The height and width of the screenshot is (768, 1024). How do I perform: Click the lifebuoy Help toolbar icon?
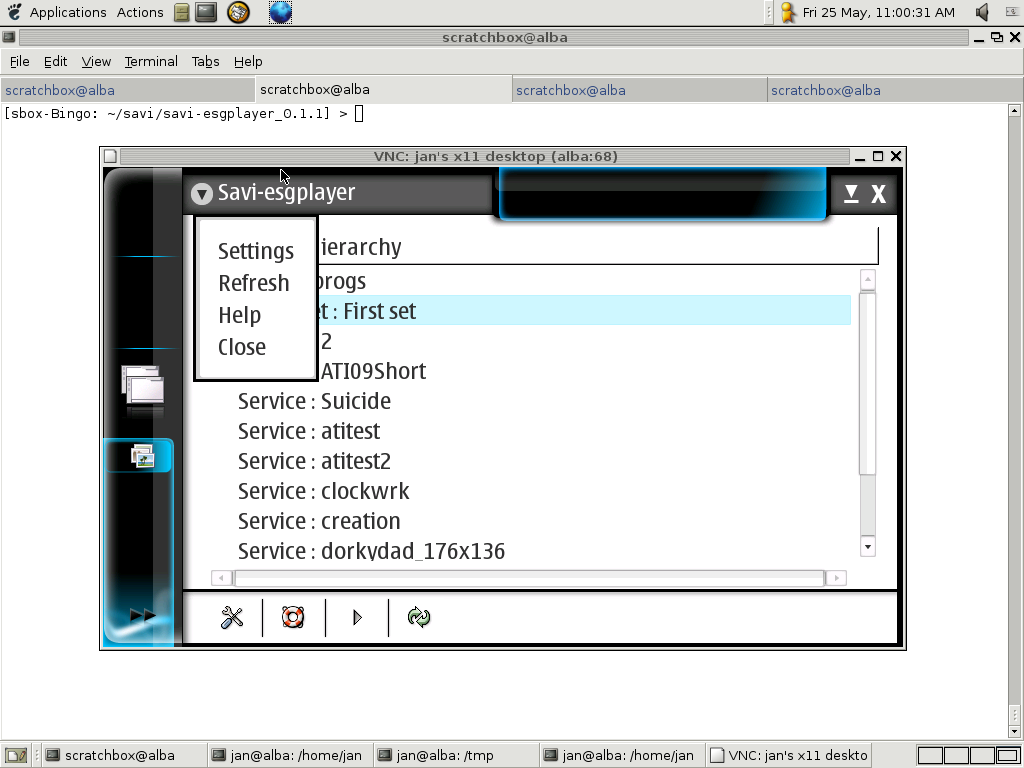pos(293,618)
